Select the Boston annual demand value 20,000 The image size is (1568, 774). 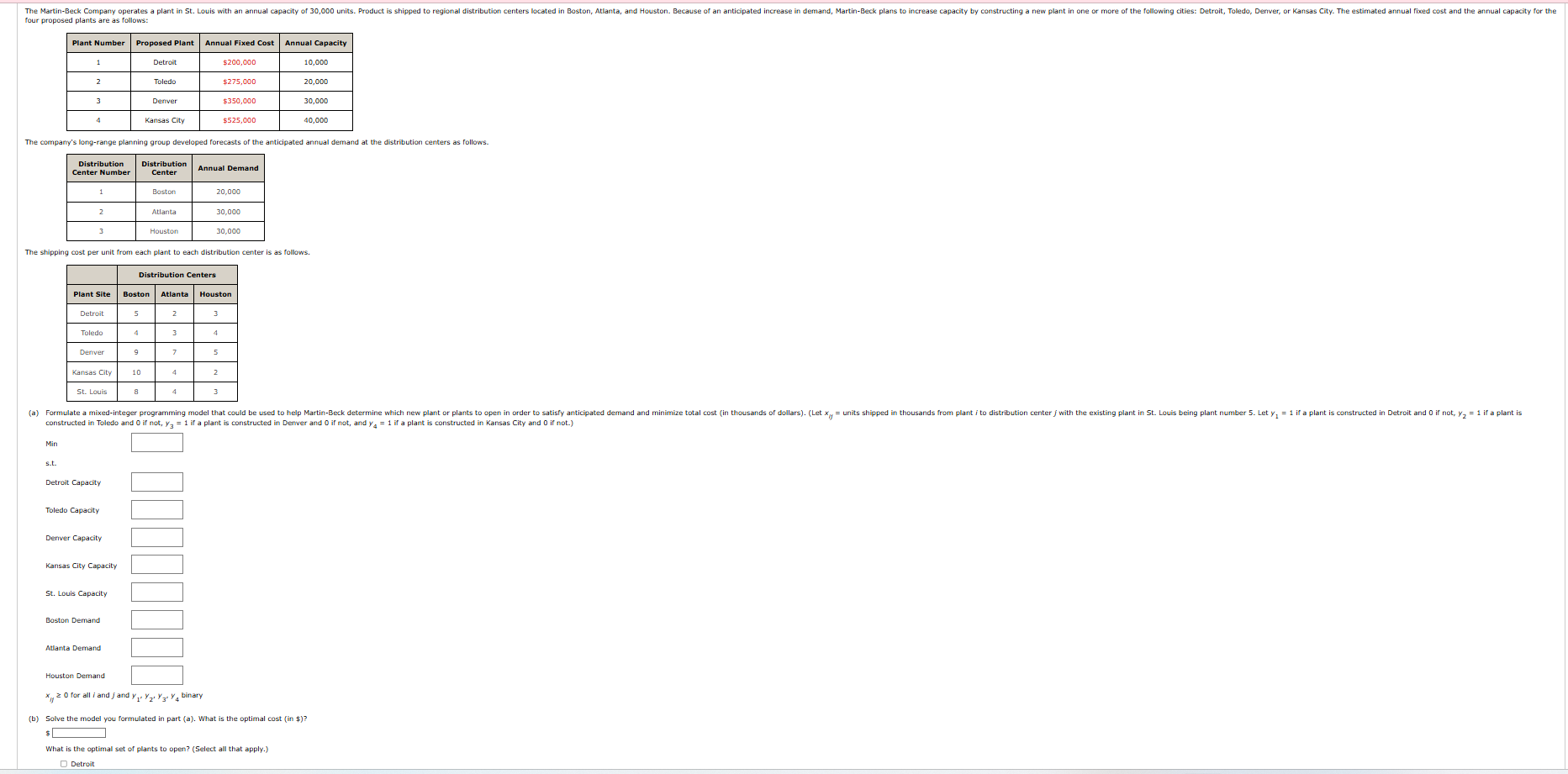click(x=226, y=192)
